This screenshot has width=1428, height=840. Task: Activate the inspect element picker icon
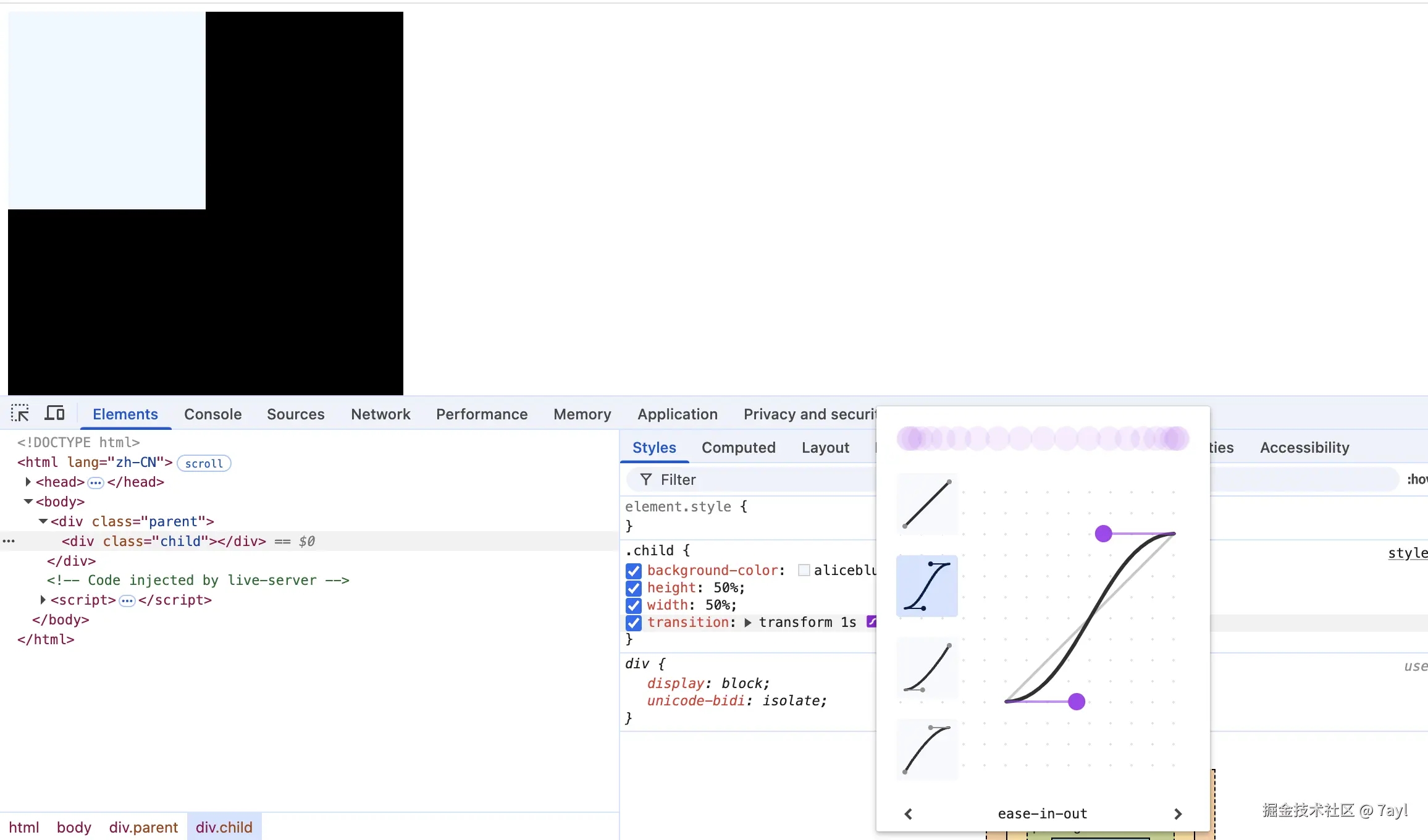[20, 413]
